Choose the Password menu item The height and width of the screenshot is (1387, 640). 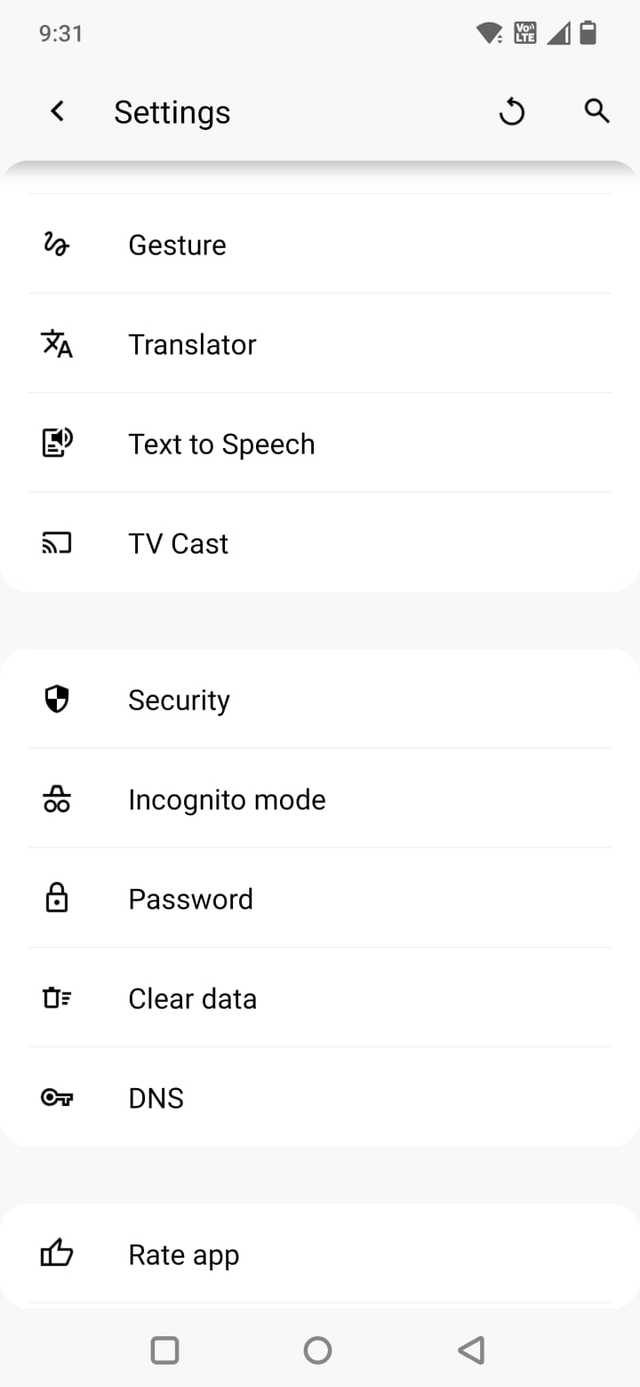(x=190, y=898)
